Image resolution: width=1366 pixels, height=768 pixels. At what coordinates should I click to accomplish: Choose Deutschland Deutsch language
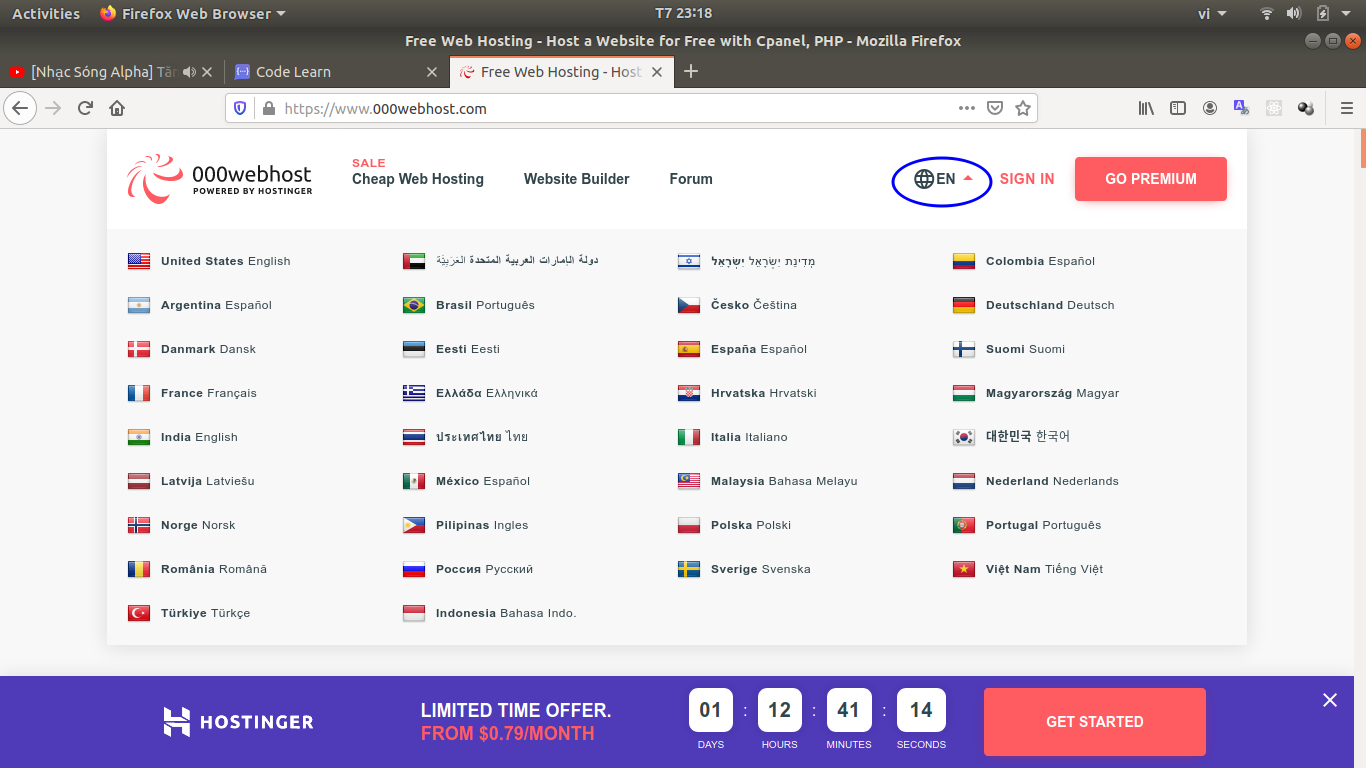pyautogui.click(x=1033, y=305)
